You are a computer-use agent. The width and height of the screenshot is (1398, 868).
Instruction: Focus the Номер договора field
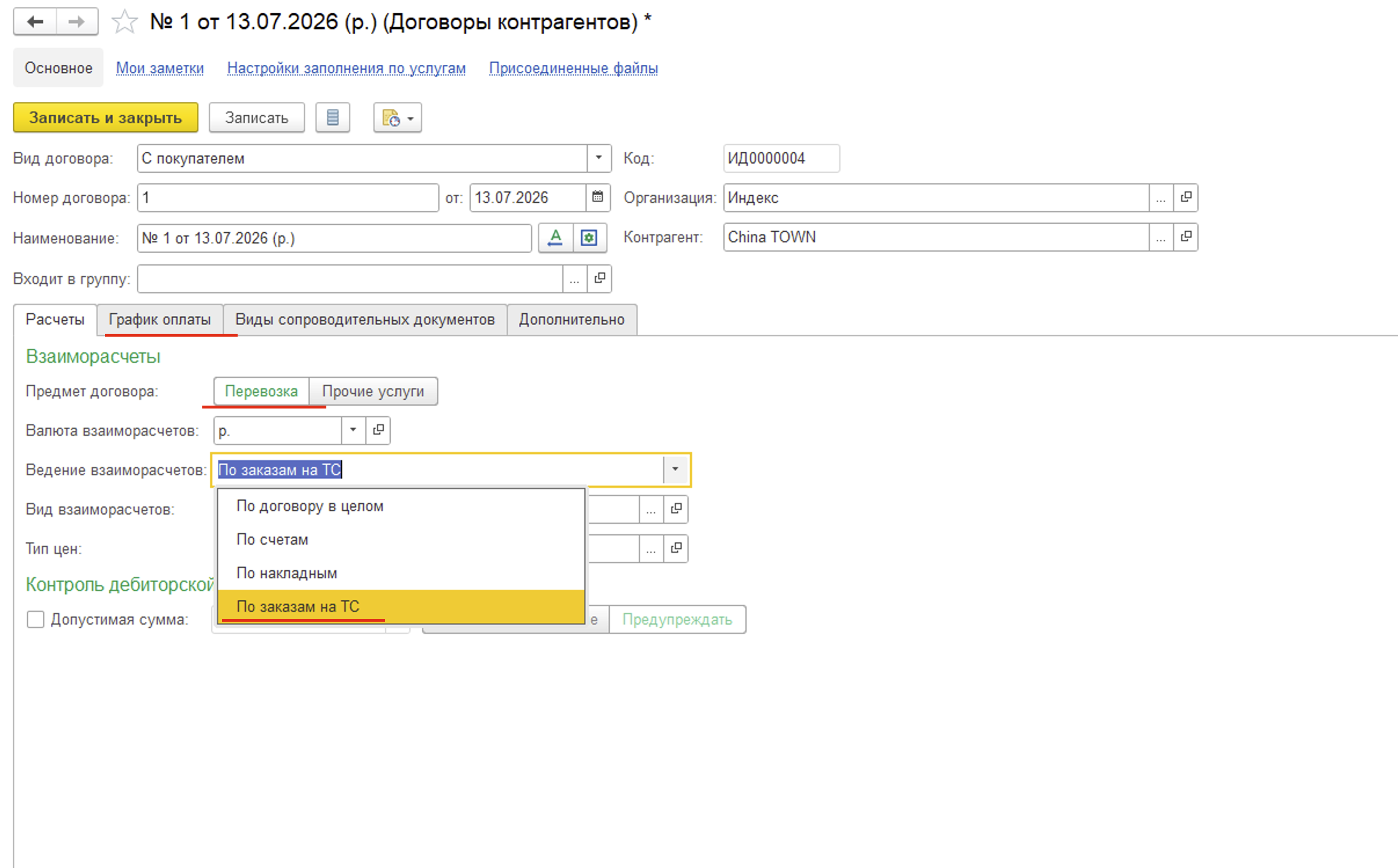288,198
